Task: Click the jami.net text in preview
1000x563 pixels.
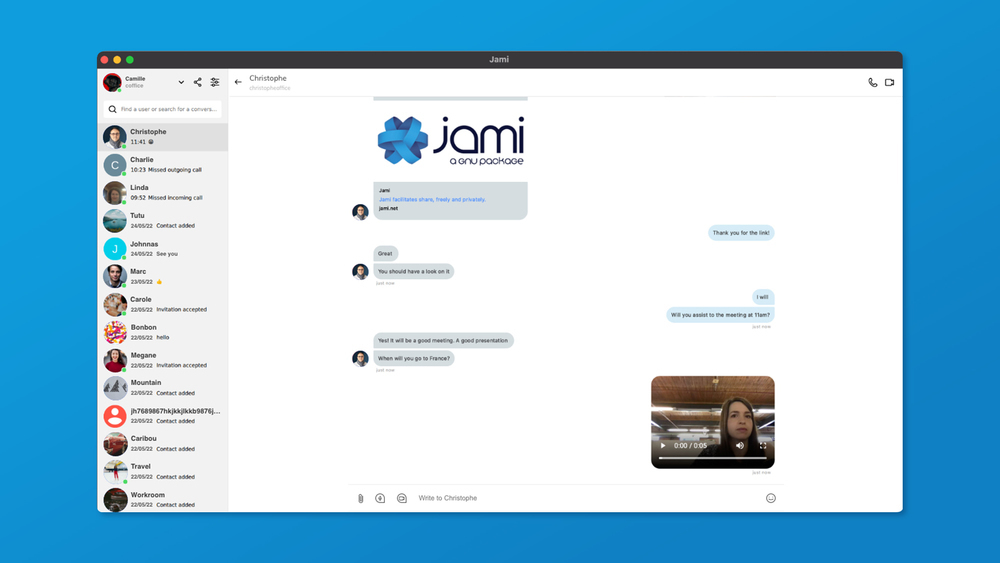Action: click(x=388, y=208)
